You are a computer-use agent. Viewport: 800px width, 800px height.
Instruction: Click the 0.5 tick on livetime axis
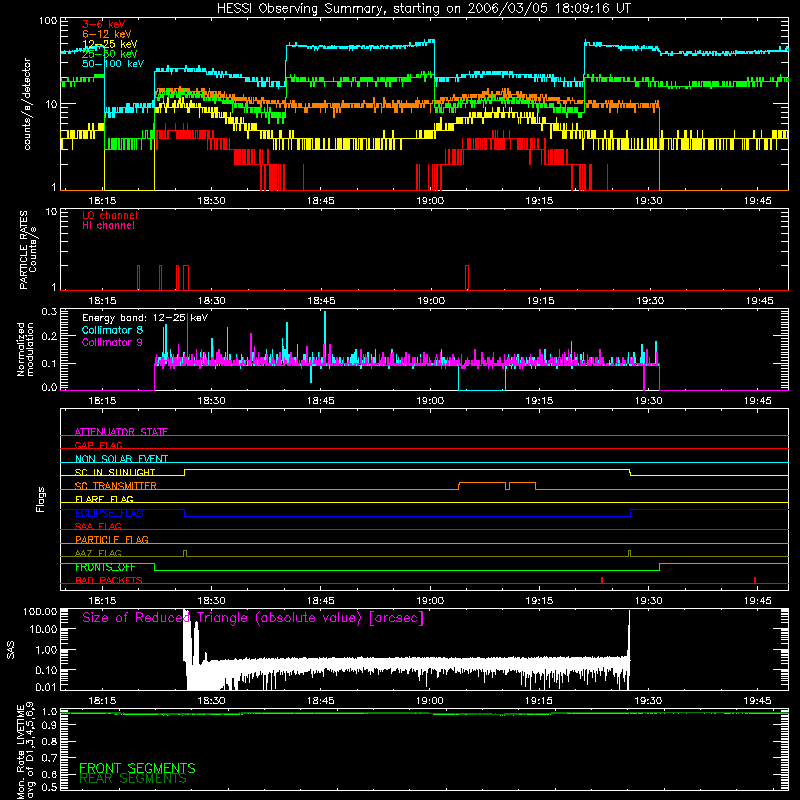(49, 787)
